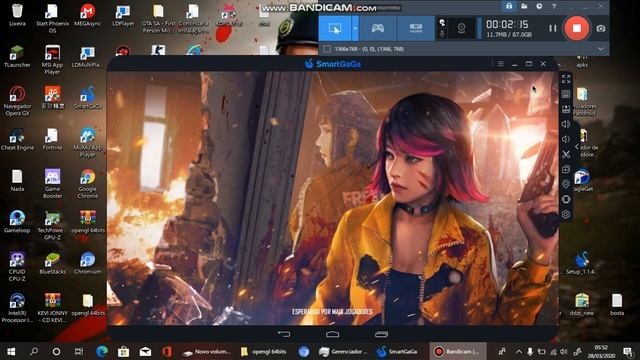Screen dimensions: 640x360
Task: Select Bandicam HDMI device recording mode
Action: pyautogui.click(x=416, y=28)
